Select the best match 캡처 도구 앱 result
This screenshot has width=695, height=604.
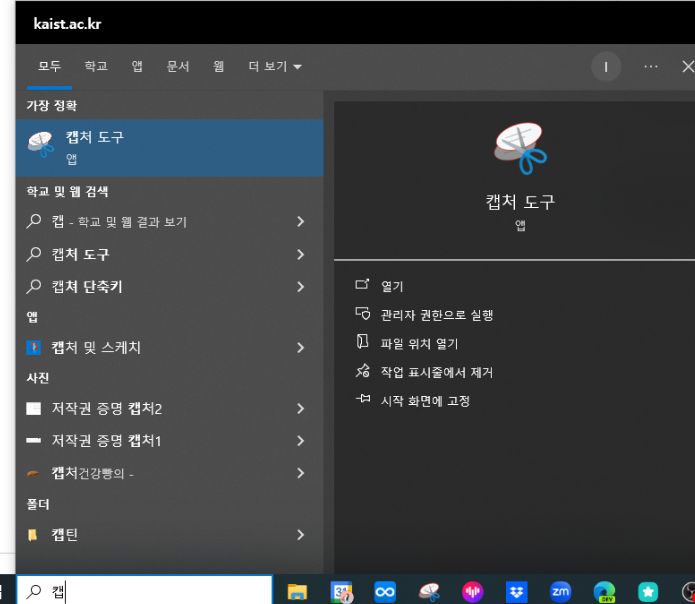169,148
